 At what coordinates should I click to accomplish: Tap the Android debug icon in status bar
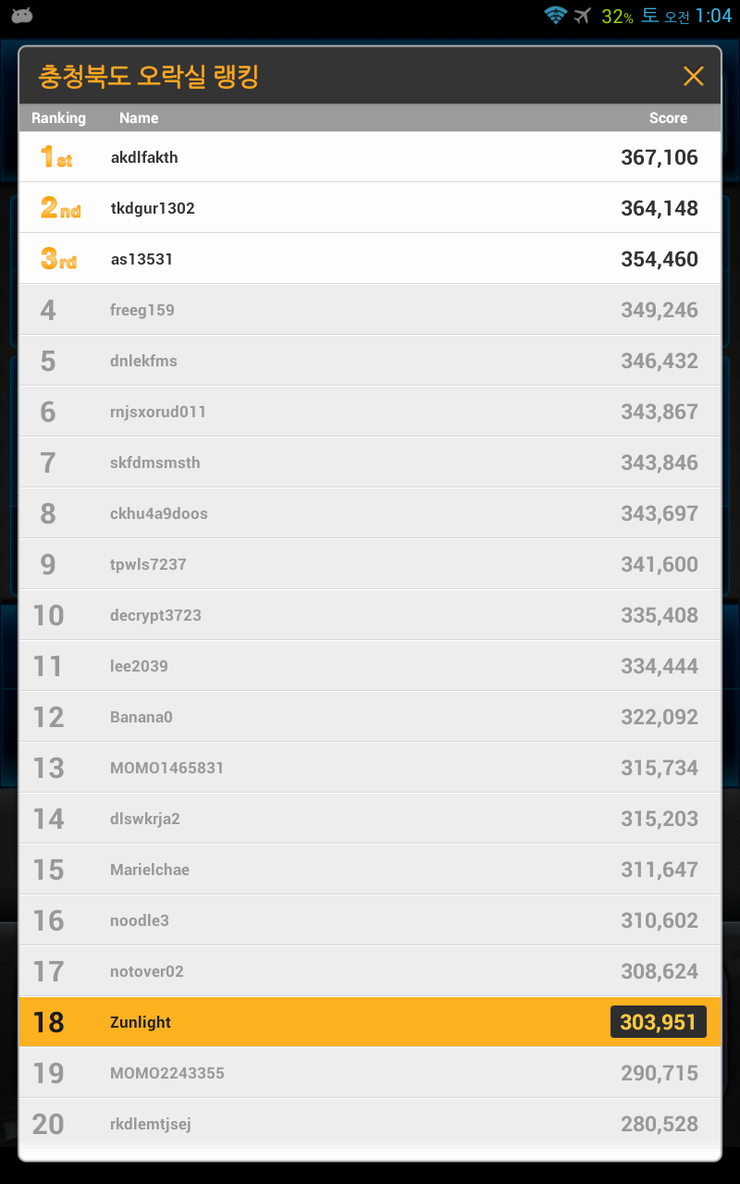click(x=22, y=15)
